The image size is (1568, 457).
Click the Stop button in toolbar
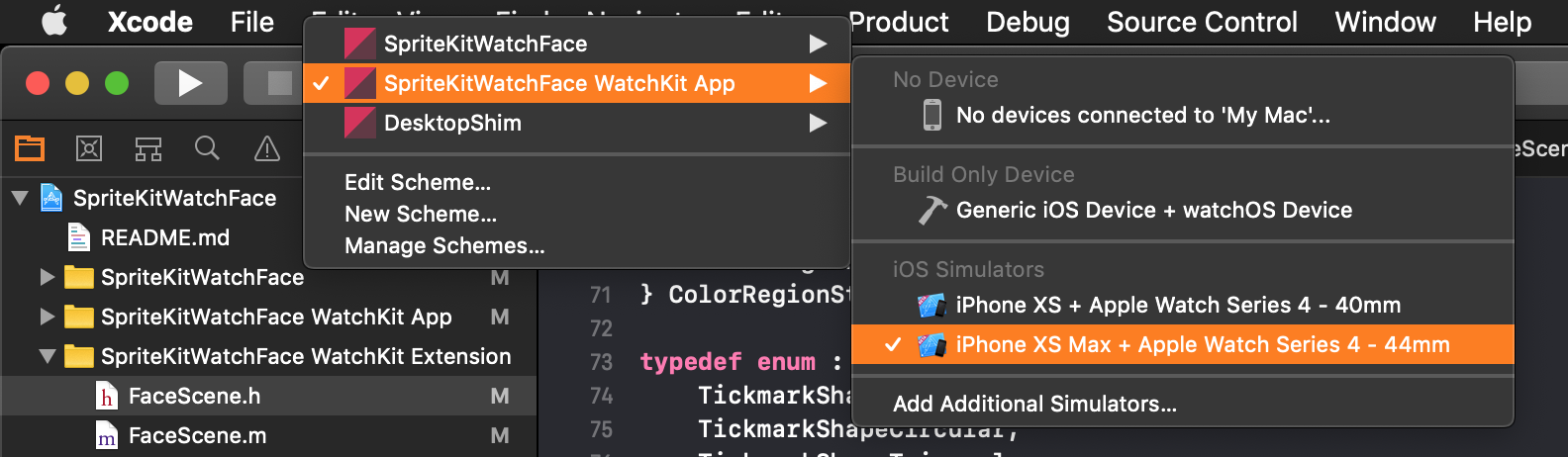(278, 83)
